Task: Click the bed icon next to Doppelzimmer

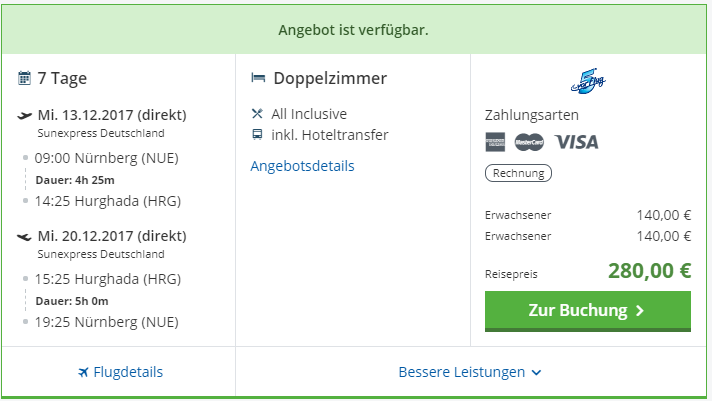Action: tap(258, 79)
